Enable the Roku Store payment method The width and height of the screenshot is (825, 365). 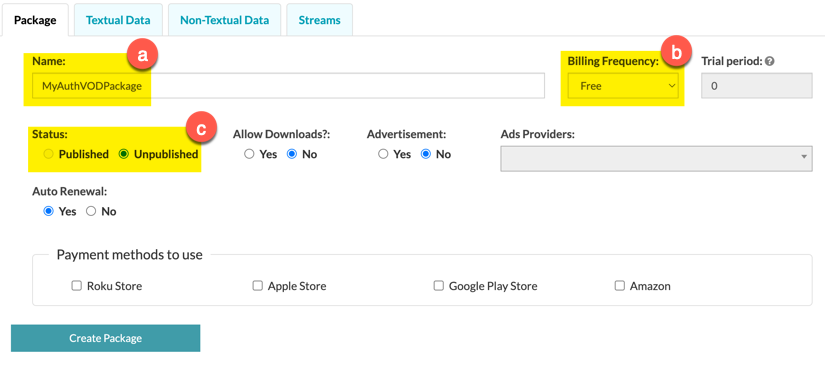[x=77, y=286]
